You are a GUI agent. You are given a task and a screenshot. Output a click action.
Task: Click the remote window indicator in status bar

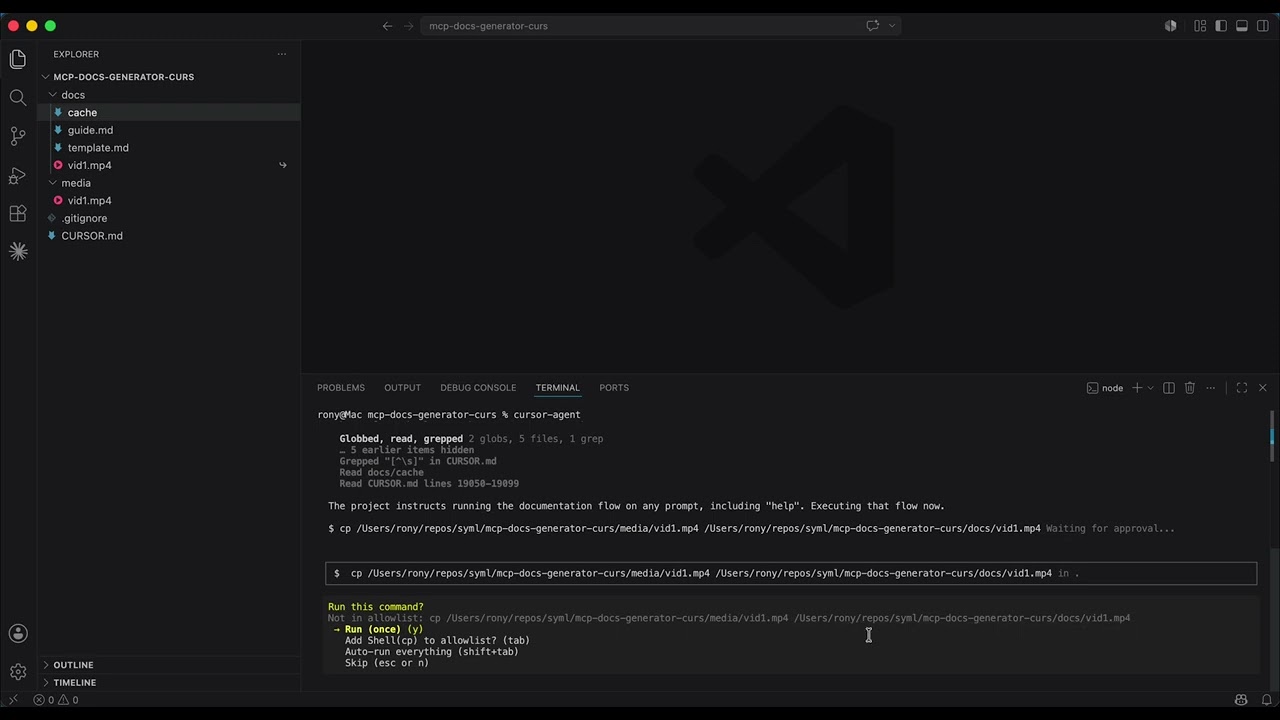tap(13, 700)
